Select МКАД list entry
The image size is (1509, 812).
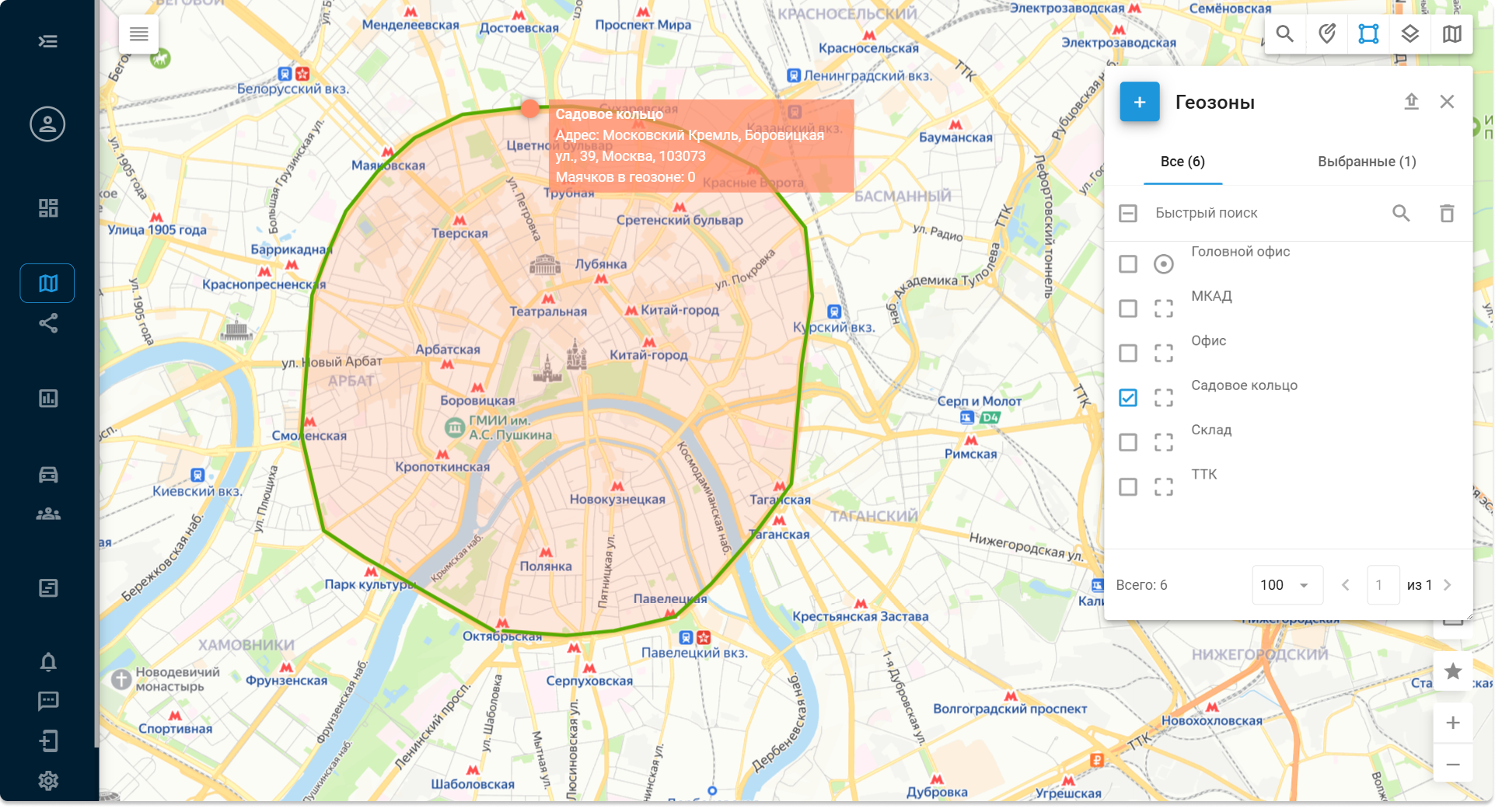(1212, 296)
